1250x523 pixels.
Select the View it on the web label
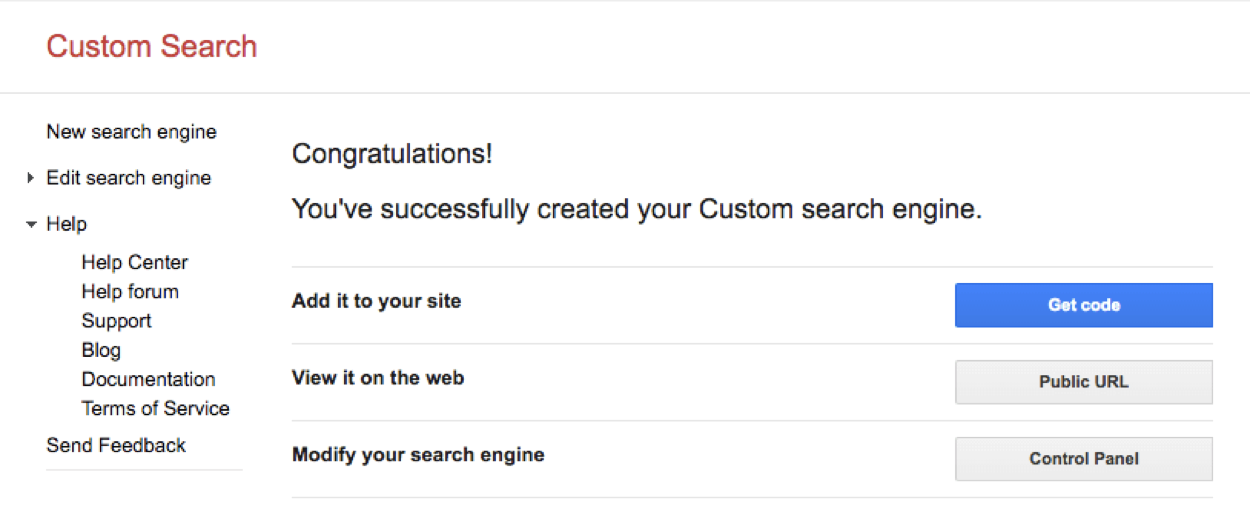tap(378, 378)
